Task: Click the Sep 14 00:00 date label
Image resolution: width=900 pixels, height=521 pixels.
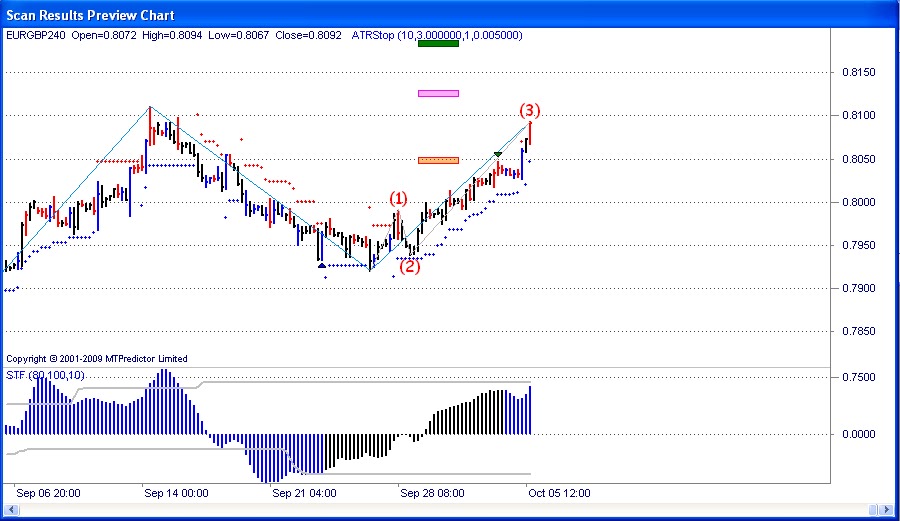Action: (x=176, y=493)
